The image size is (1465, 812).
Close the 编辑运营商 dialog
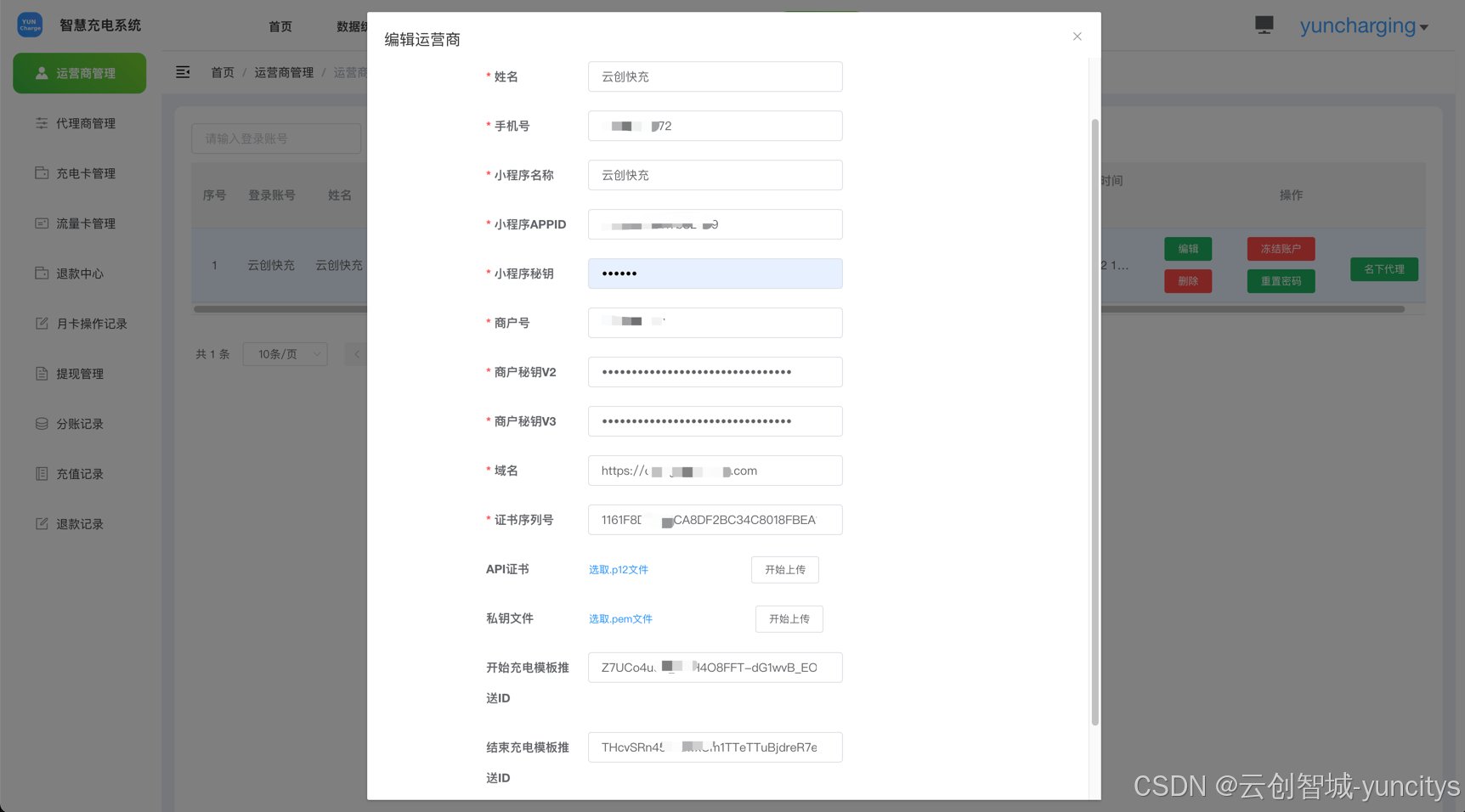click(x=1077, y=37)
